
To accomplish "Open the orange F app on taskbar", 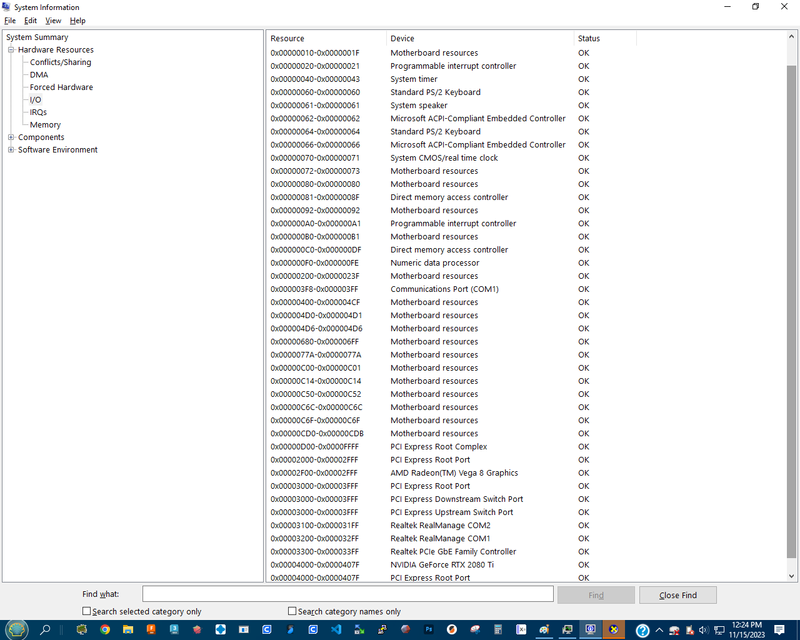I will pos(151,629).
